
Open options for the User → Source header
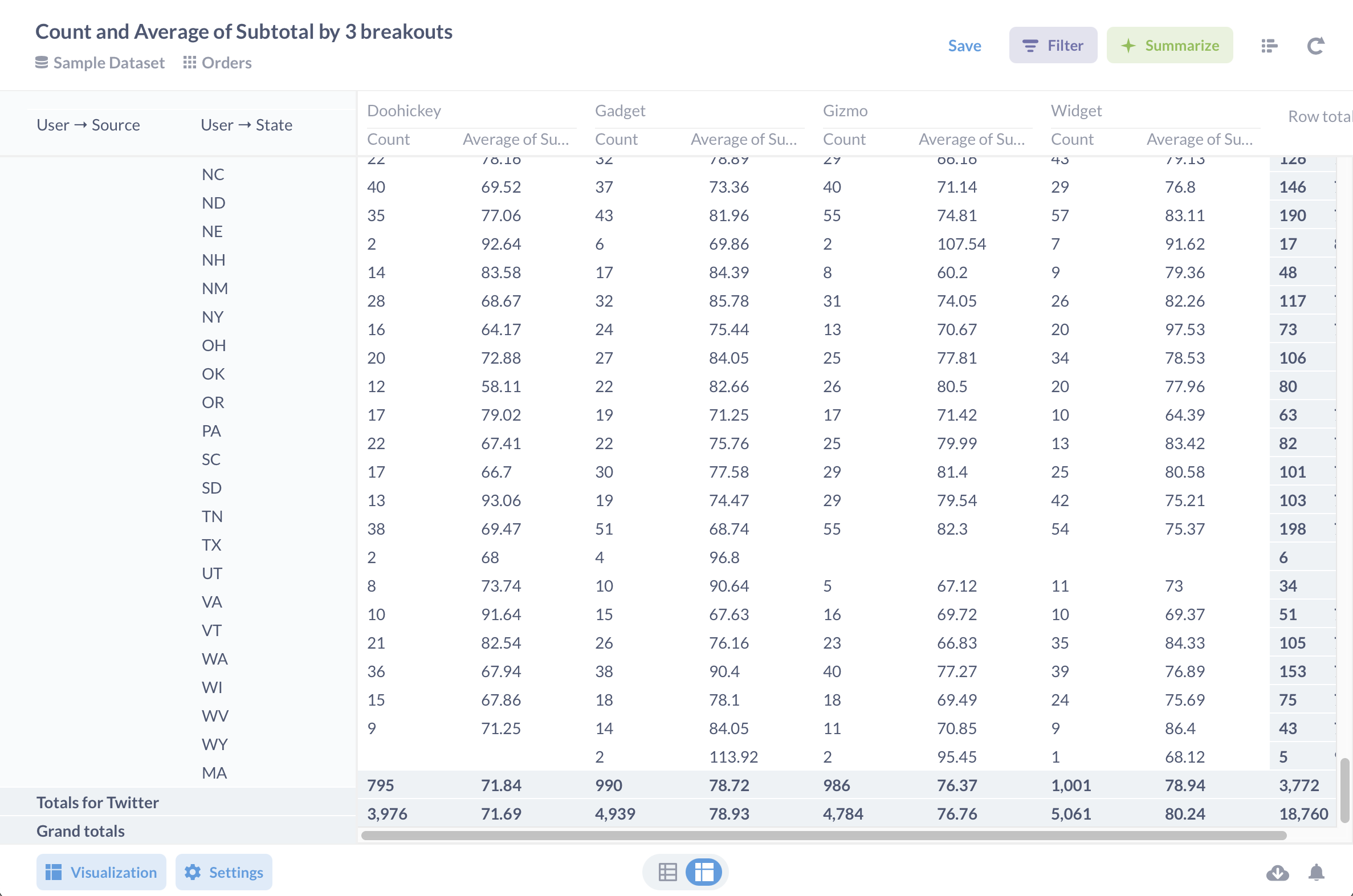tap(88, 125)
